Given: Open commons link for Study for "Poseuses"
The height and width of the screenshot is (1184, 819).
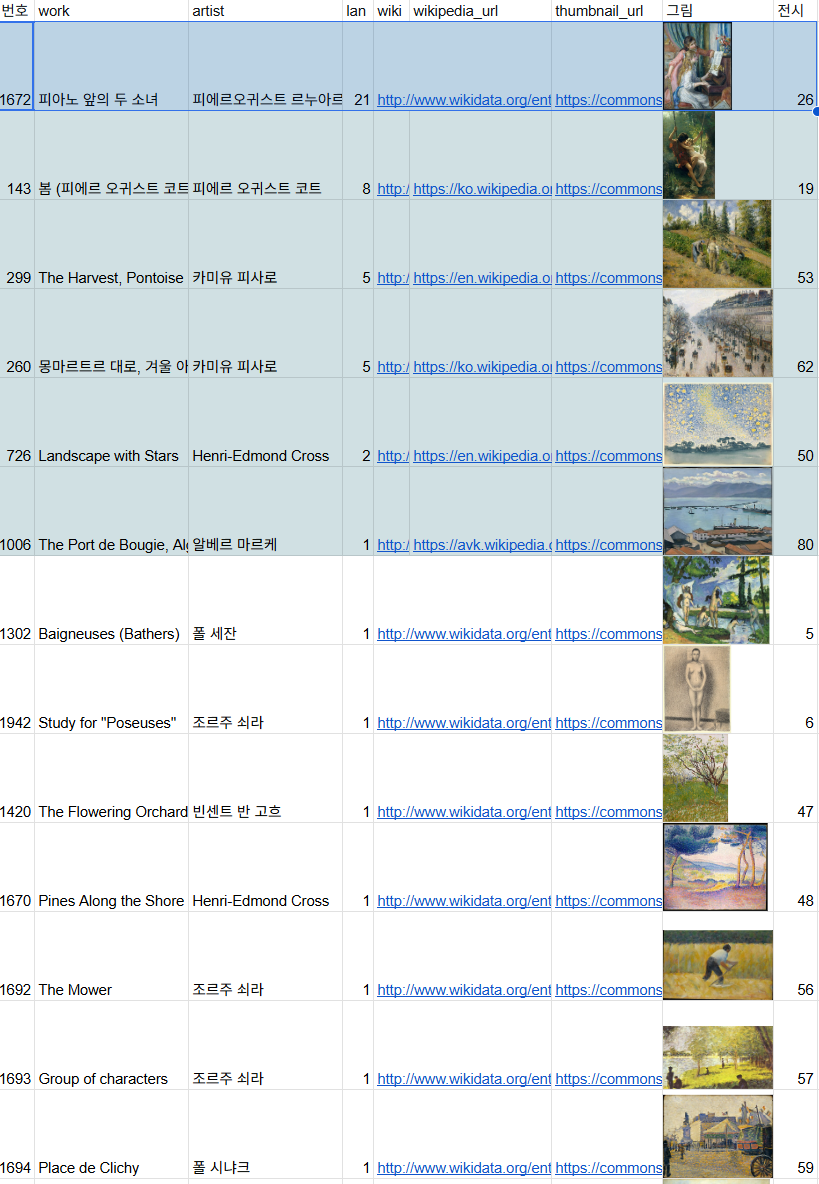Looking at the screenshot, I should point(608,723).
